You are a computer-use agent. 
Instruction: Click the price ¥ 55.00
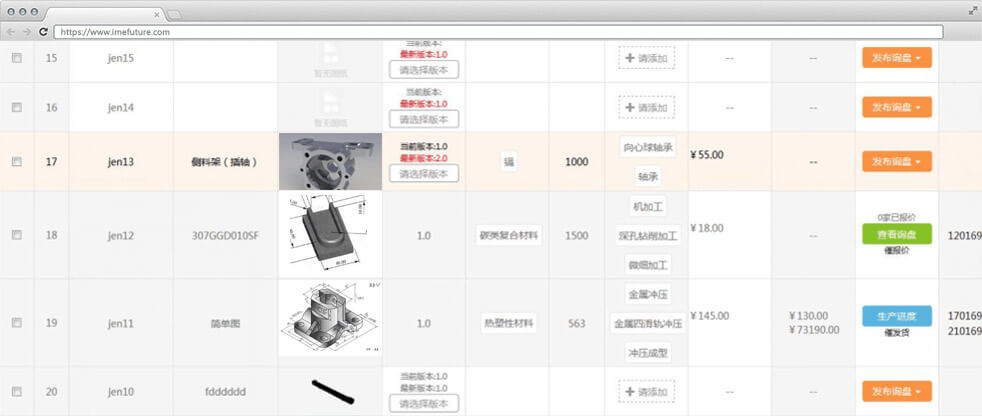click(x=707, y=154)
